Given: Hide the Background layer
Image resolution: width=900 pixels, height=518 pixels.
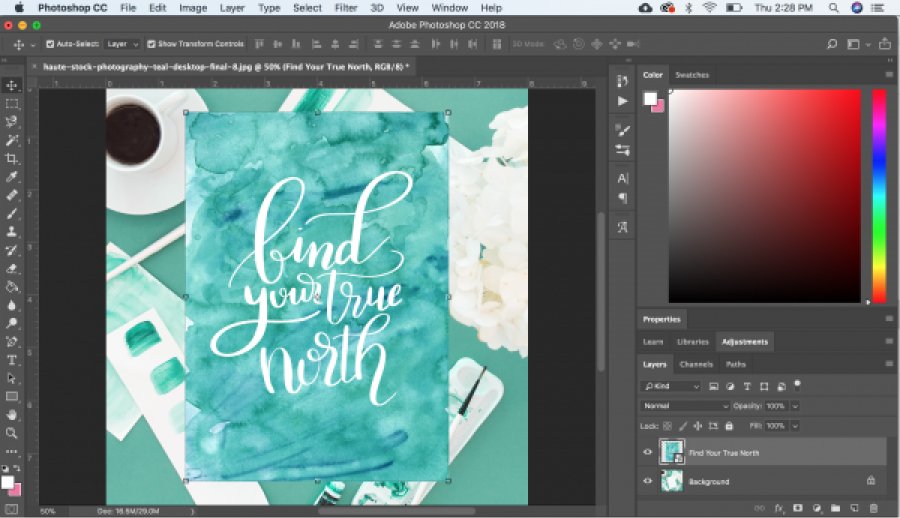Looking at the screenshot, I should [647, 481].
